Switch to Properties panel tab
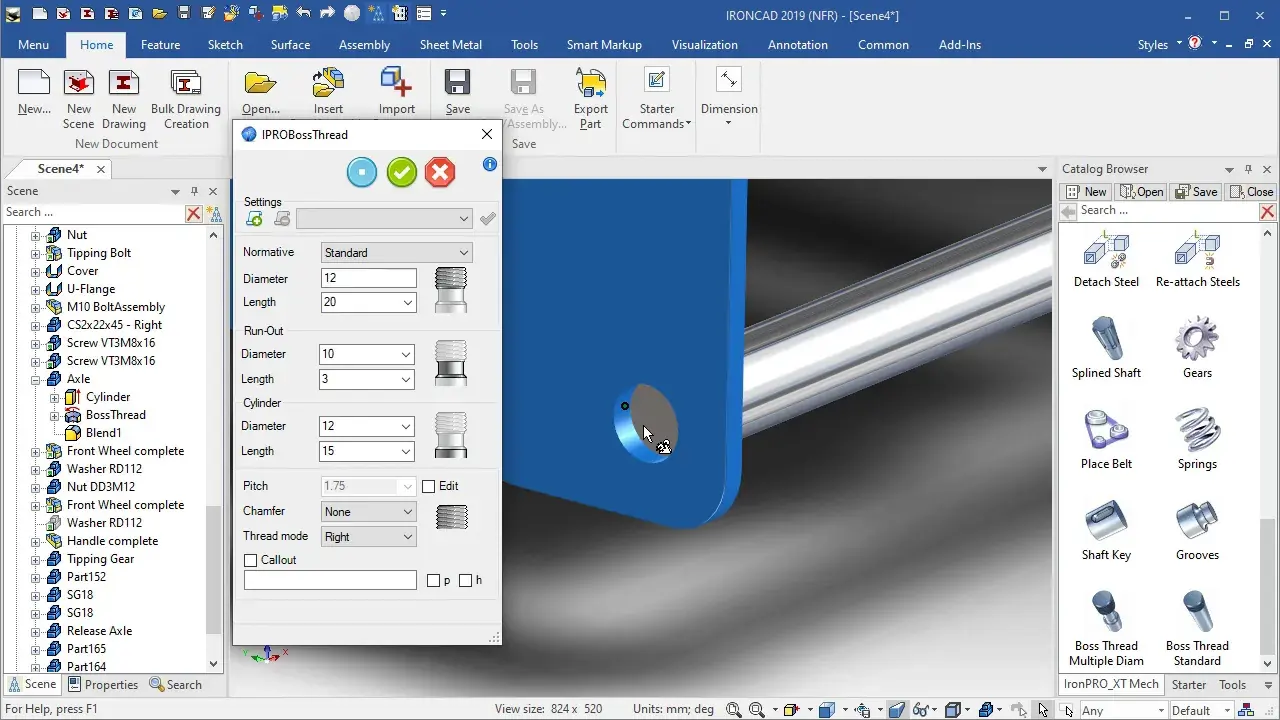This screenshot has height=720, width=1280. (103, 685)
